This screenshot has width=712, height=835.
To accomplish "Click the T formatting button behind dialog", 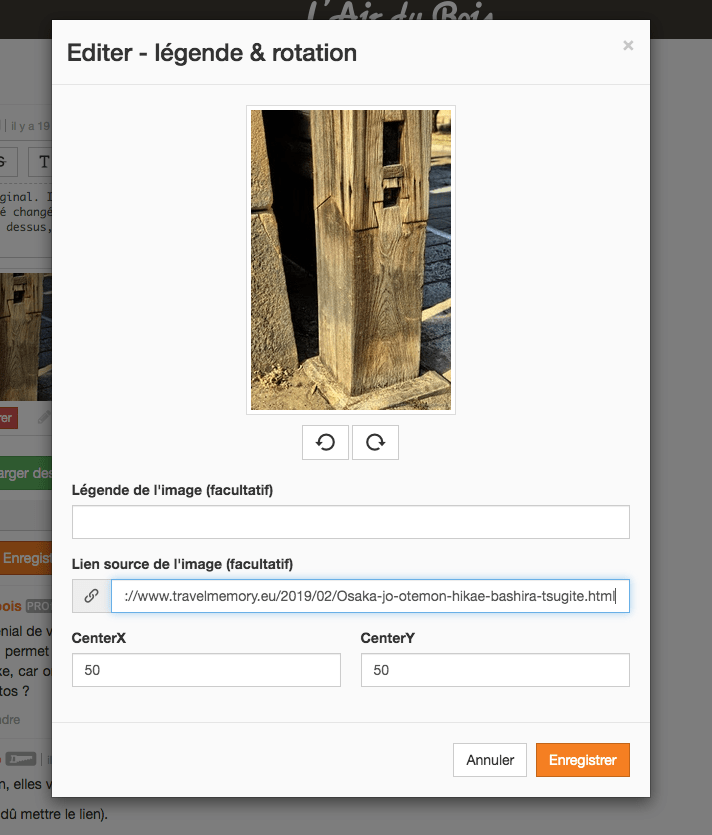I will [x=40, y=162].
